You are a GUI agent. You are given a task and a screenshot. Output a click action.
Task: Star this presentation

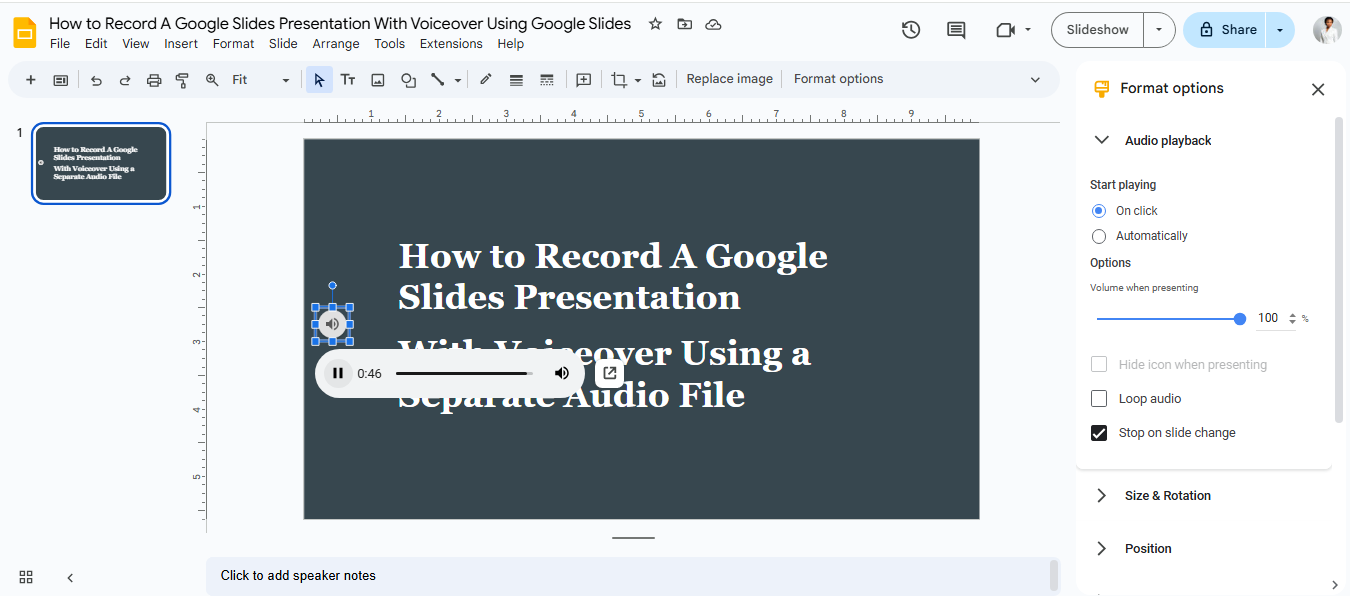point(655,24)
